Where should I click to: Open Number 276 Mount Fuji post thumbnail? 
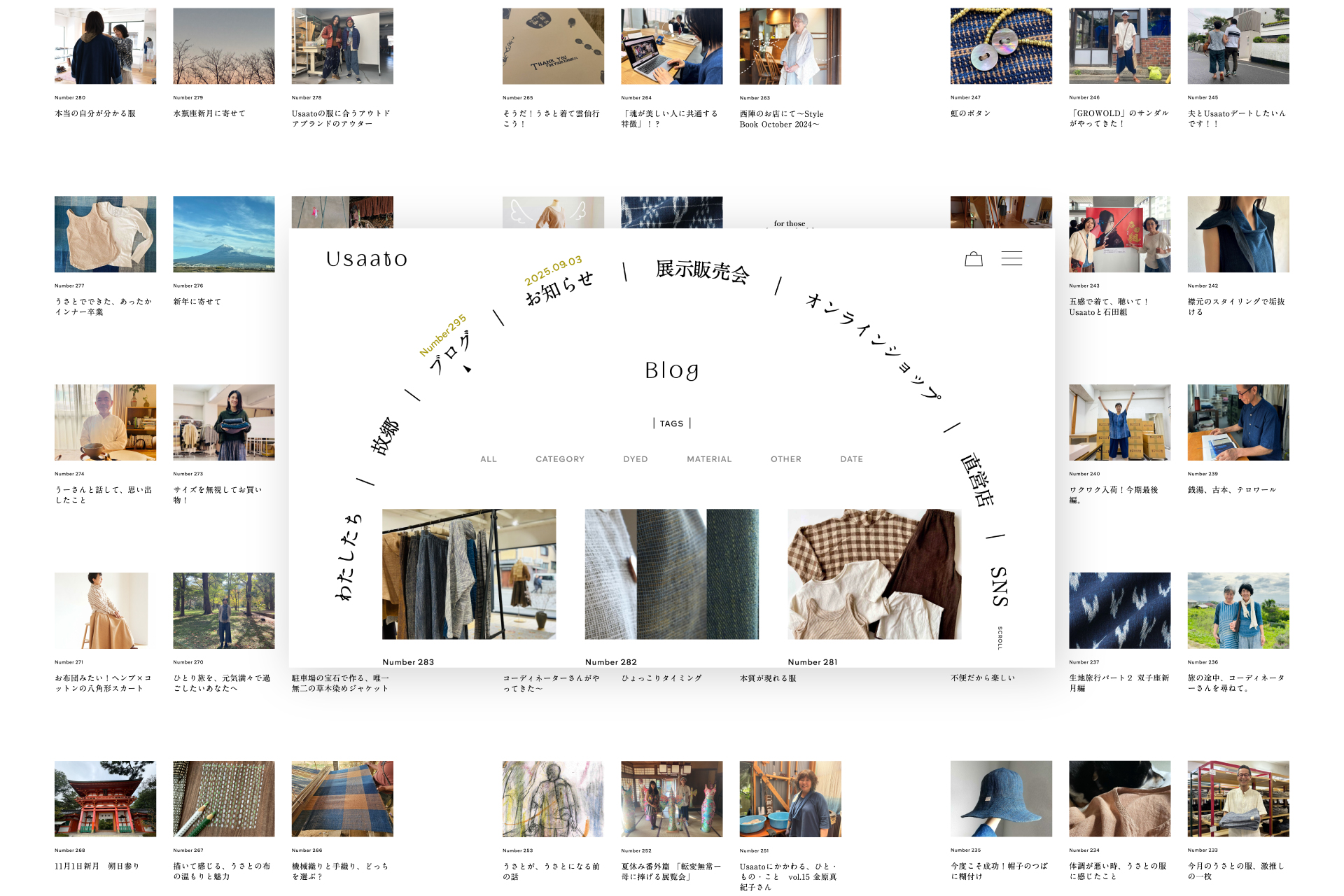click(224, 234)
